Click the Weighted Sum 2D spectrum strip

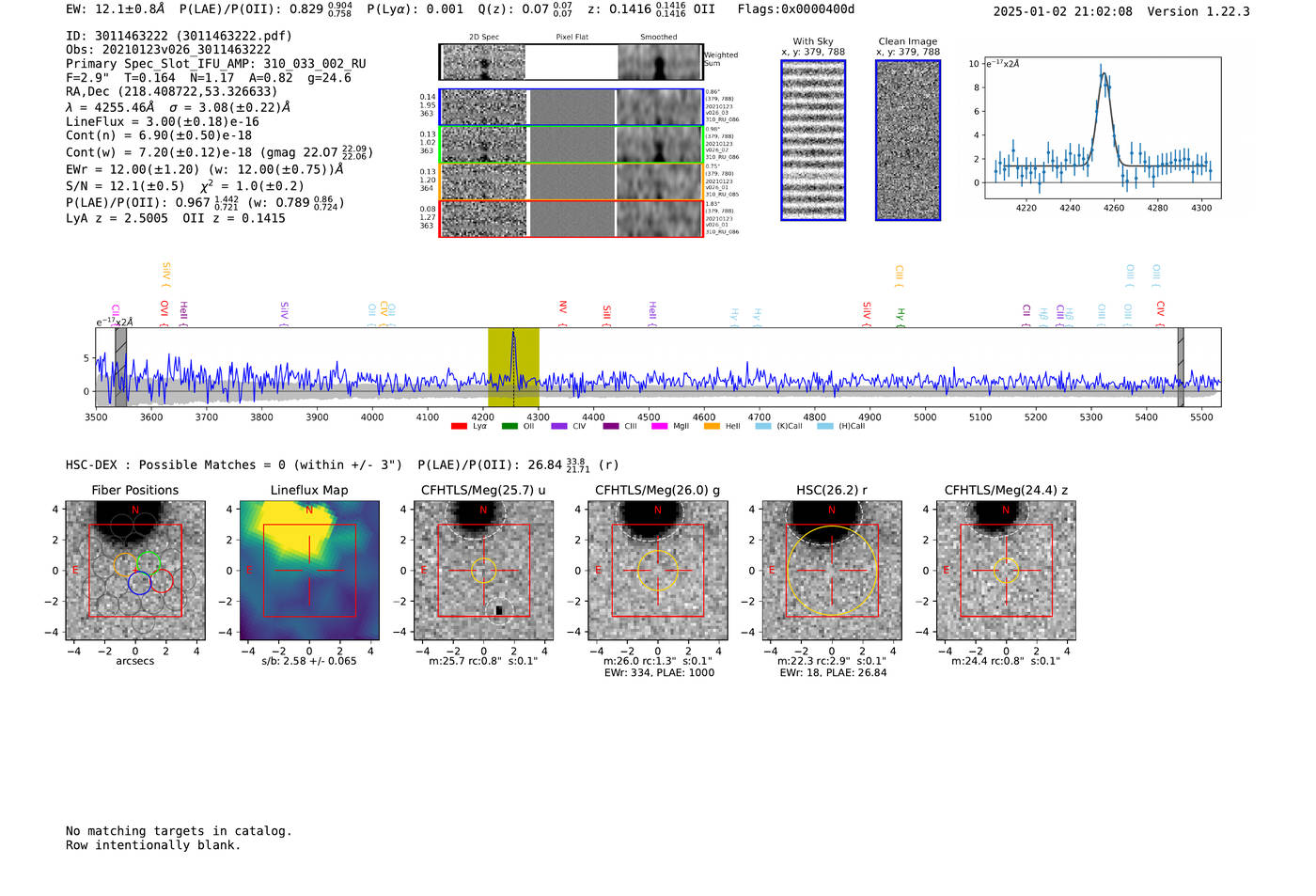571,62
